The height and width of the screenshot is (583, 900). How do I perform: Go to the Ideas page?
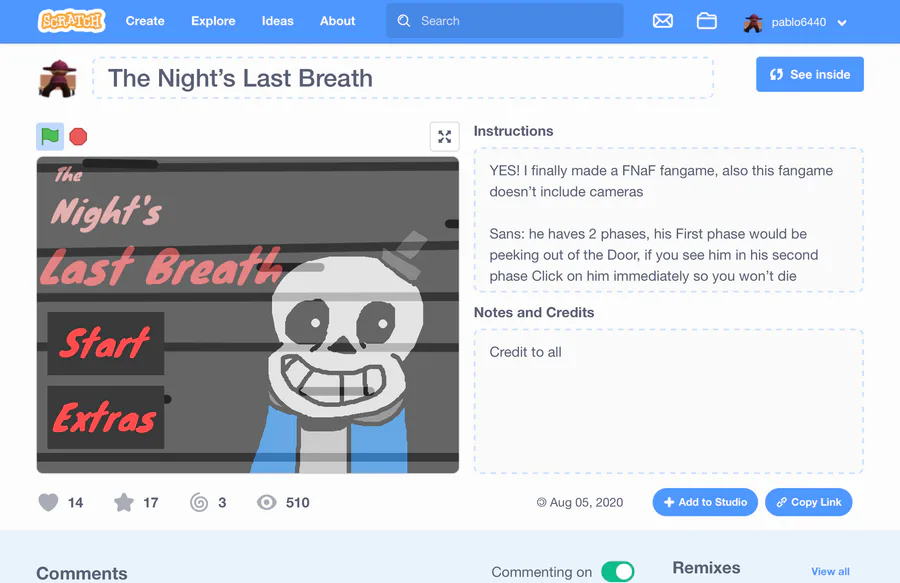[x=277, y=21]
